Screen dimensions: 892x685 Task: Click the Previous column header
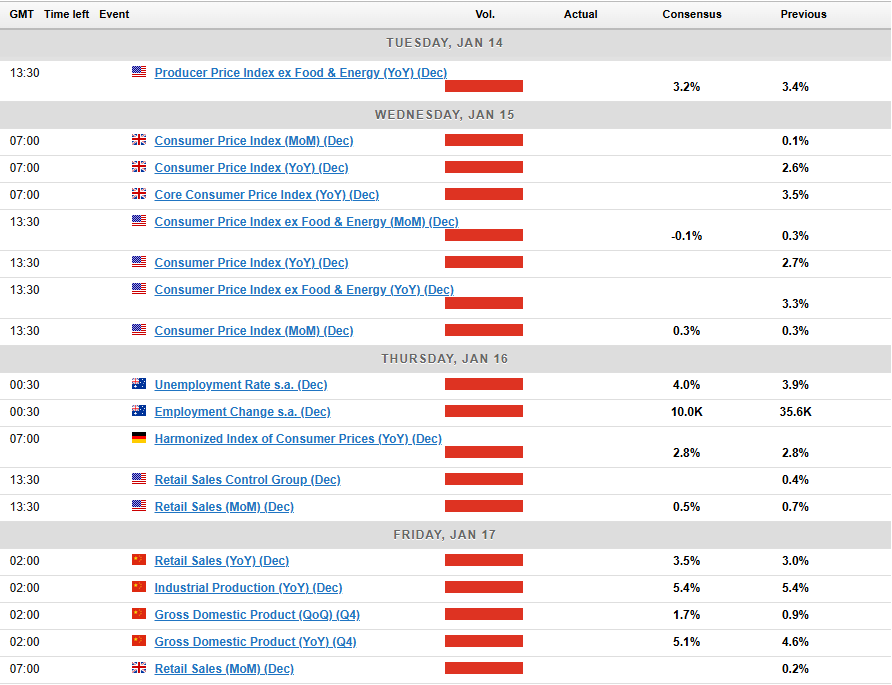pyautogui.click(x=803, y=14)
